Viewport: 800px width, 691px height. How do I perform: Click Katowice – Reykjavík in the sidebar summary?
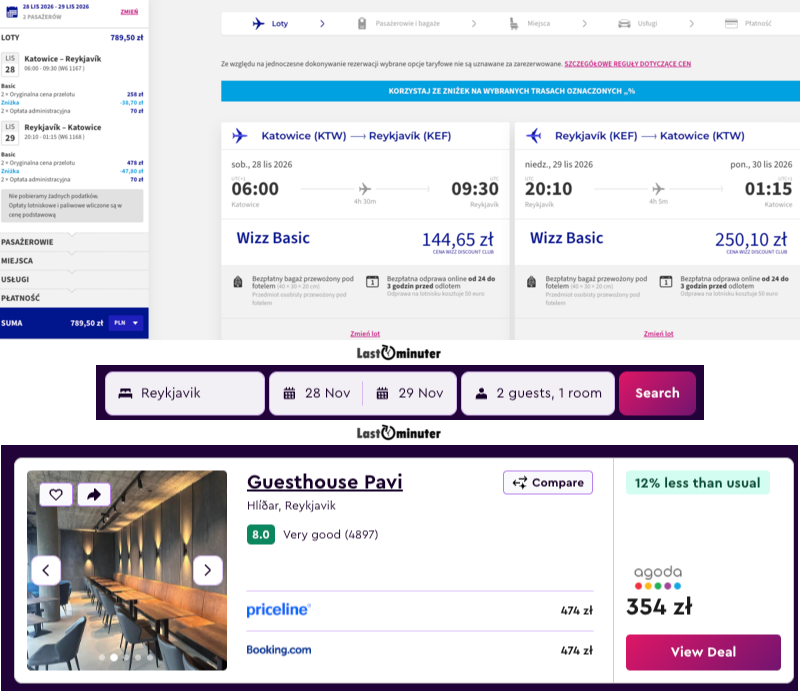[63, 59]
